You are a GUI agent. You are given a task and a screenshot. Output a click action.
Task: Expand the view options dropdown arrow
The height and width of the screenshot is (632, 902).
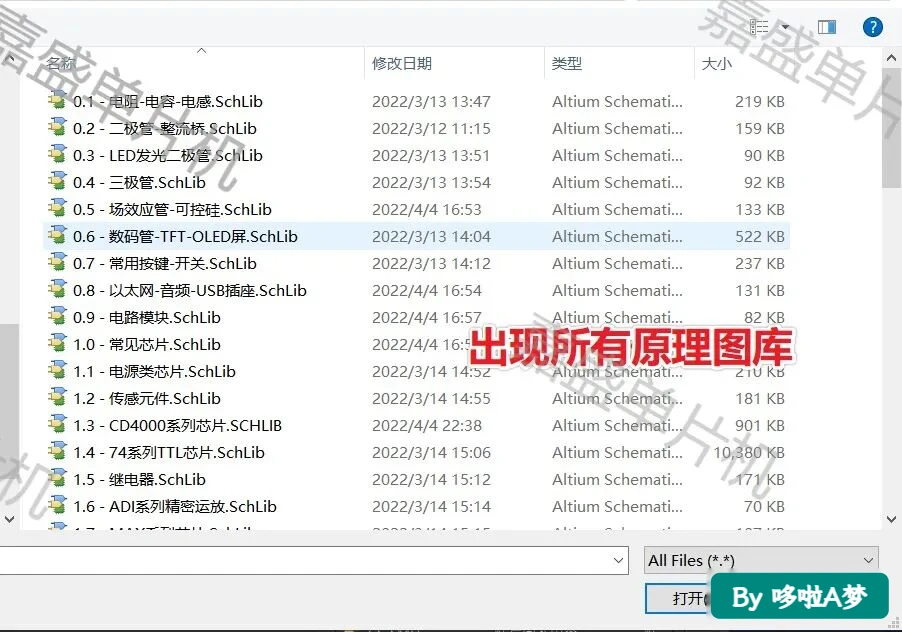coord(785,27)
